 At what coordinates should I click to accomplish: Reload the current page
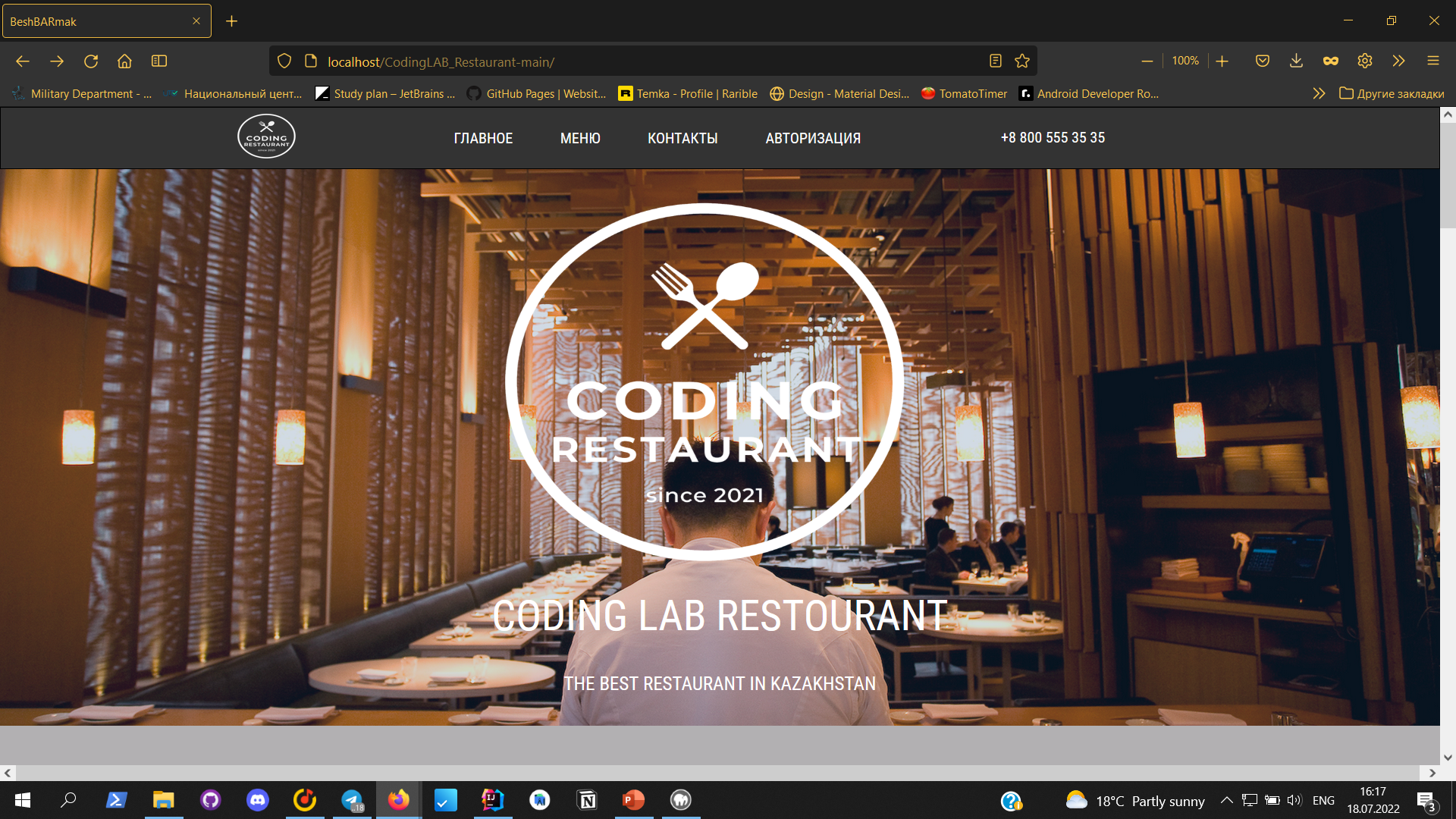pyautogui.click(x=91, y=61)
